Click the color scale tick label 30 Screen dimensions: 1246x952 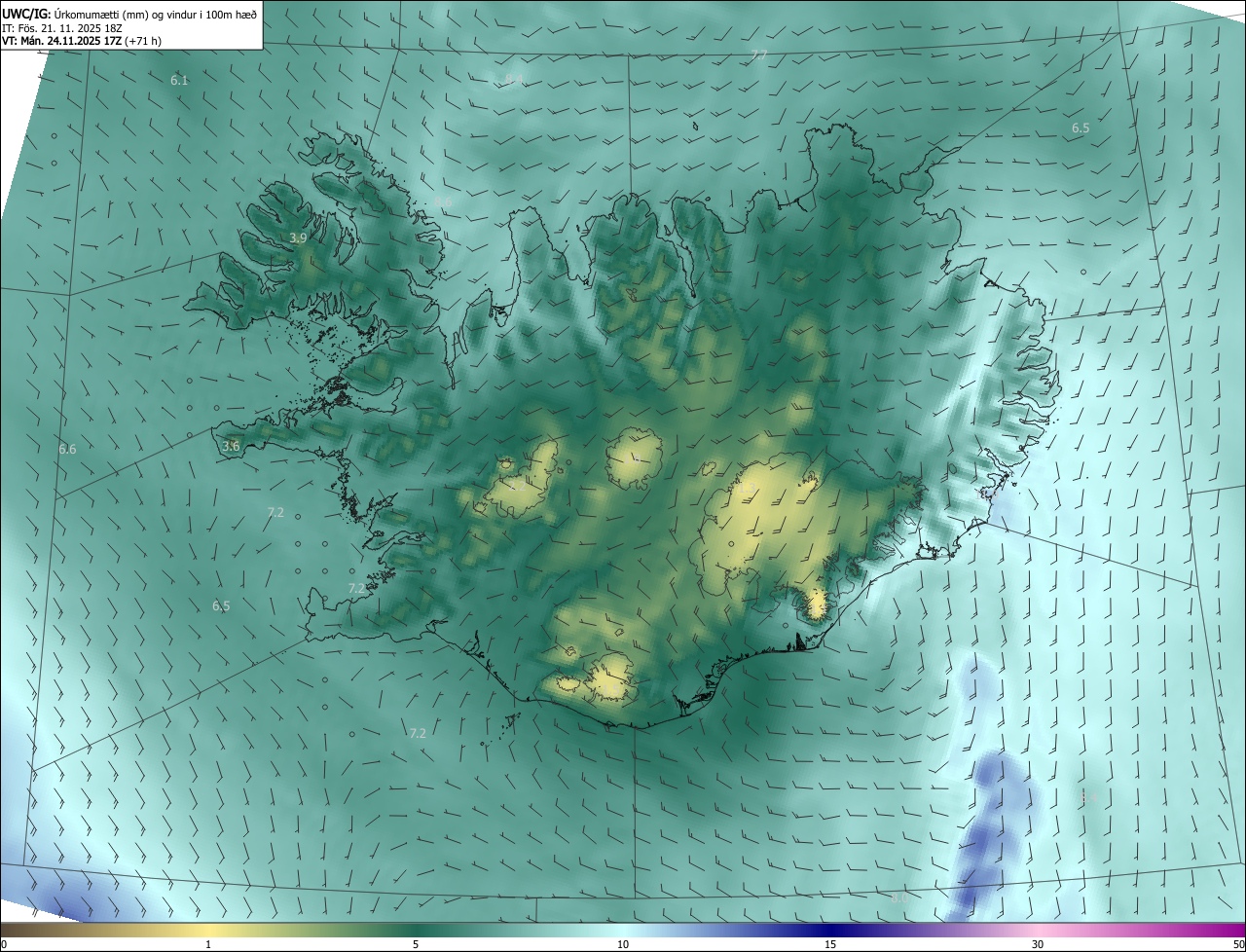[1038, 944]
